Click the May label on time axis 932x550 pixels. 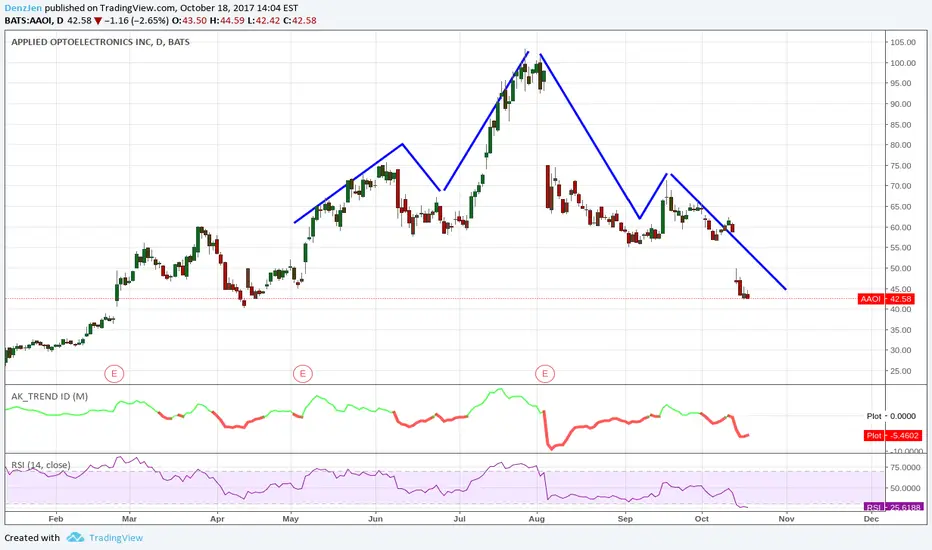coord(291,519)
